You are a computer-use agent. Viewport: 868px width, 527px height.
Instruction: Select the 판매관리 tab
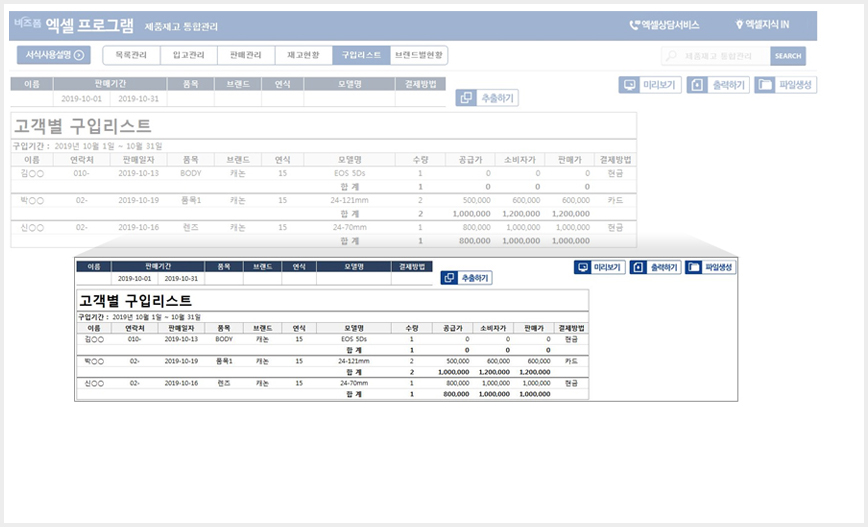[x=246, y=55]
